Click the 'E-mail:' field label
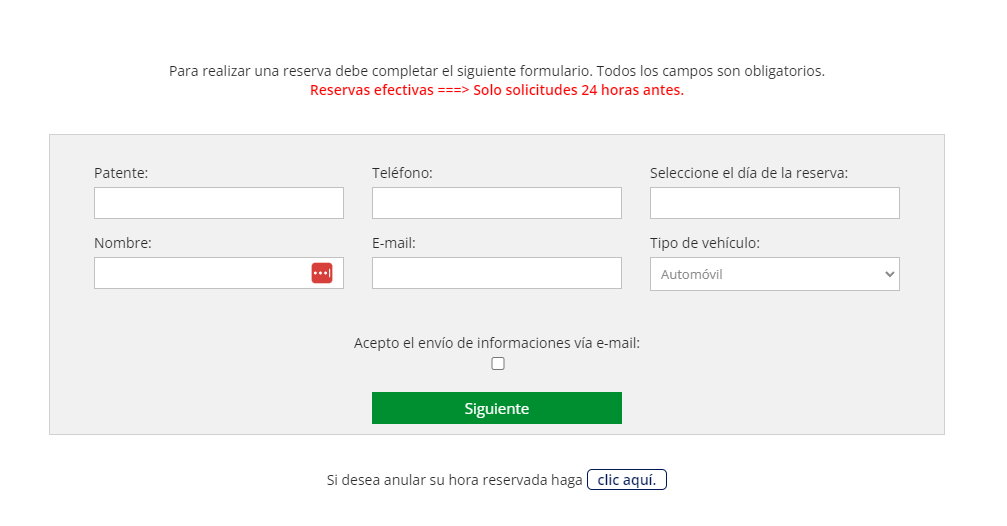 (393, 243)
